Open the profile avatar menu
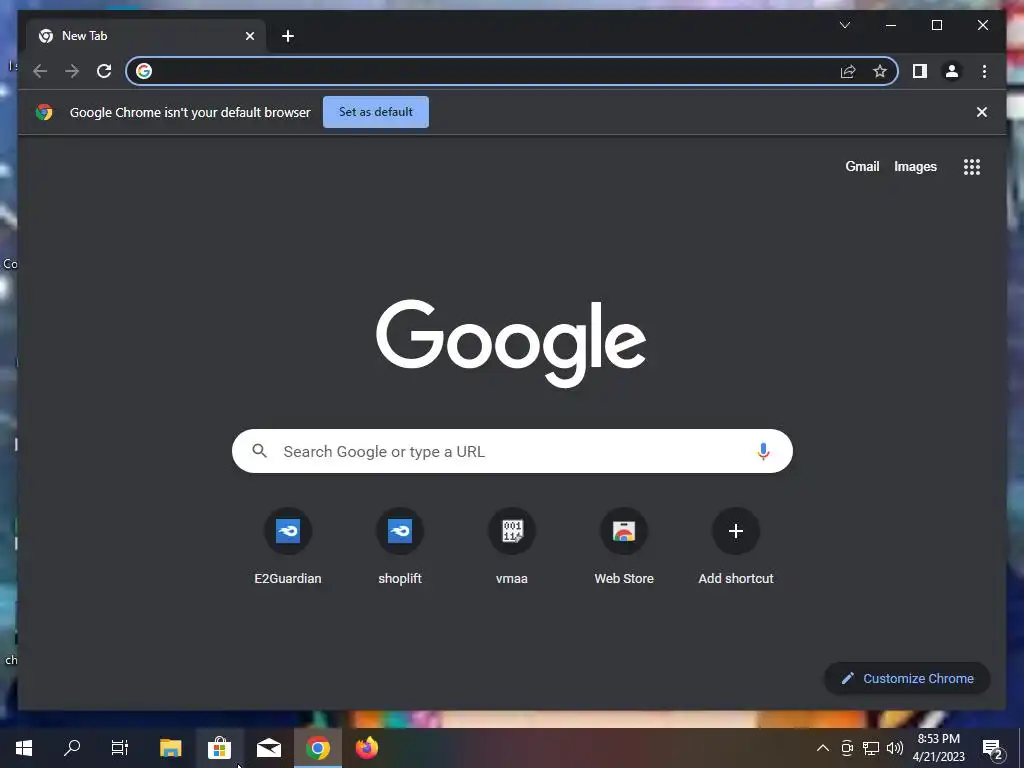The image size is (1024, 768). click(x=952, y=71)
